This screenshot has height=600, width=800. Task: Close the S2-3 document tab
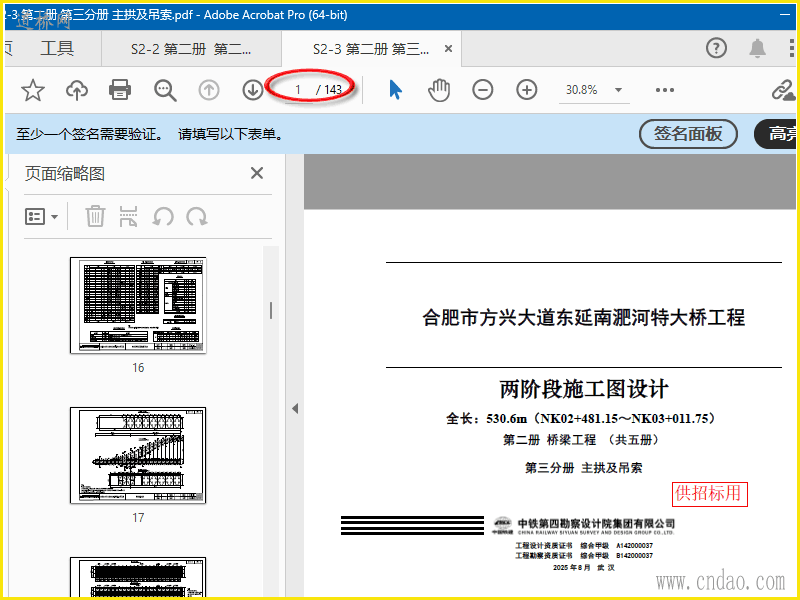[448, 48]
